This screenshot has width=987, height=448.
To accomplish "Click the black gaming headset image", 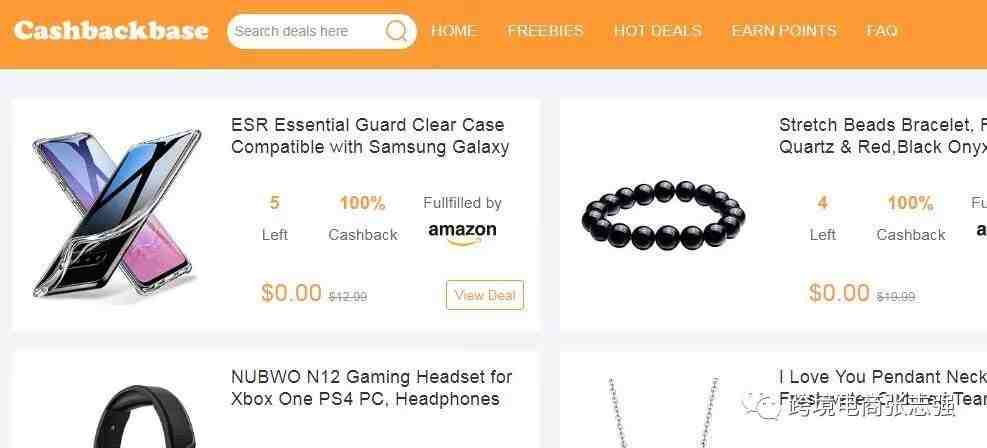I will [x=145, y=417].
